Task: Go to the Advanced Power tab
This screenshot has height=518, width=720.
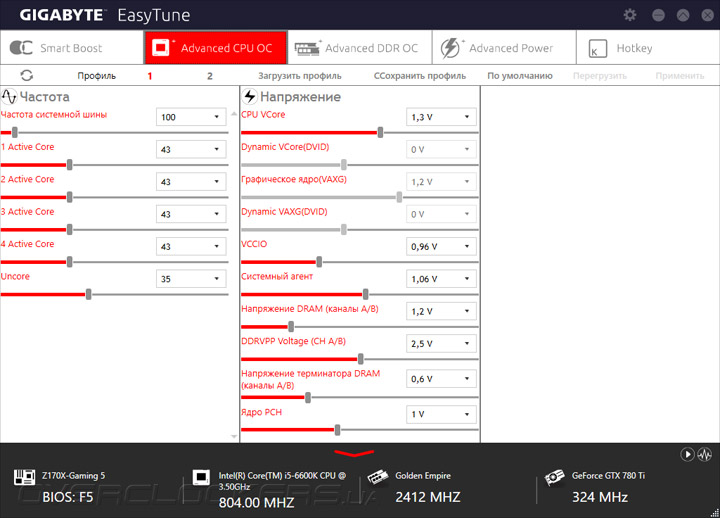Action: coord(504,48)
